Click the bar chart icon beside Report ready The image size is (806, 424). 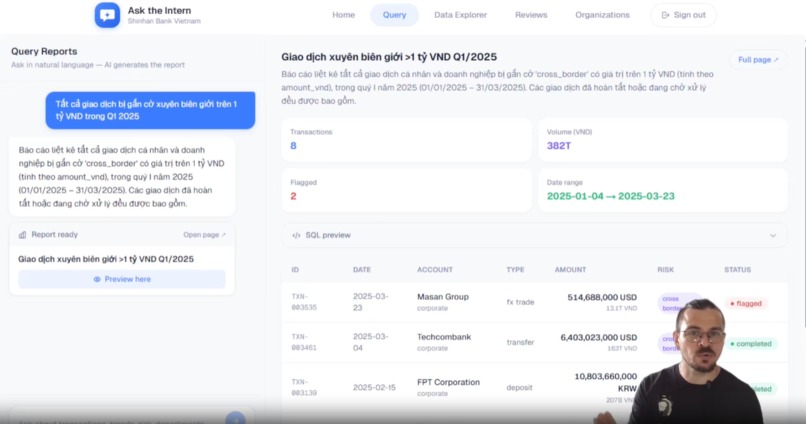point(22,235)
